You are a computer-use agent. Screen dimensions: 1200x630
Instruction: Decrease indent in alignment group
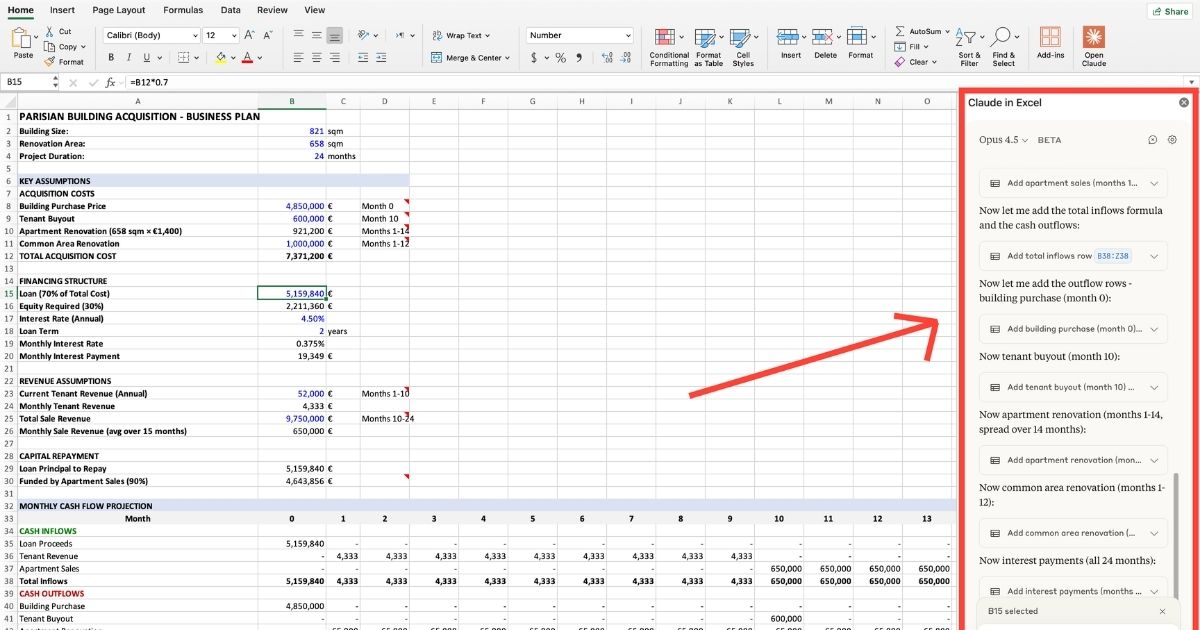tap(363, 58)
